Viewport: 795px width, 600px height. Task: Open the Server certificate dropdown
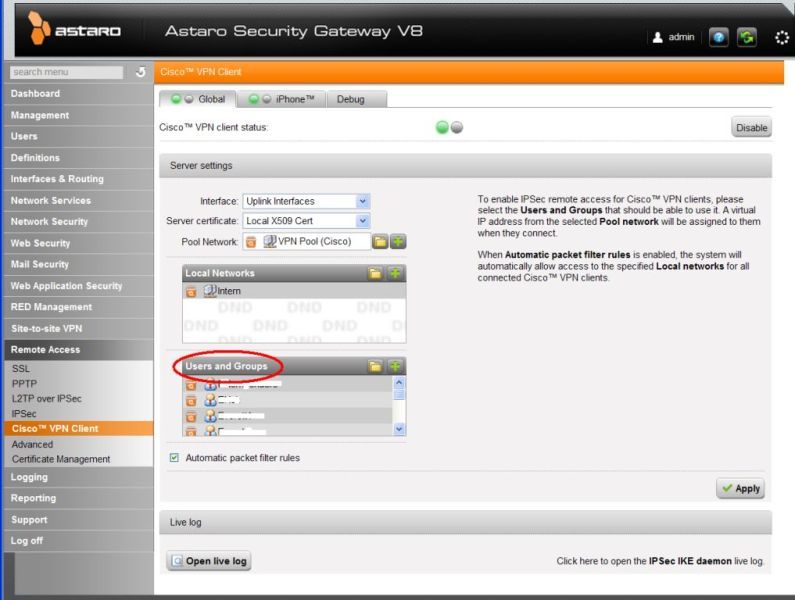pos(306,221)
